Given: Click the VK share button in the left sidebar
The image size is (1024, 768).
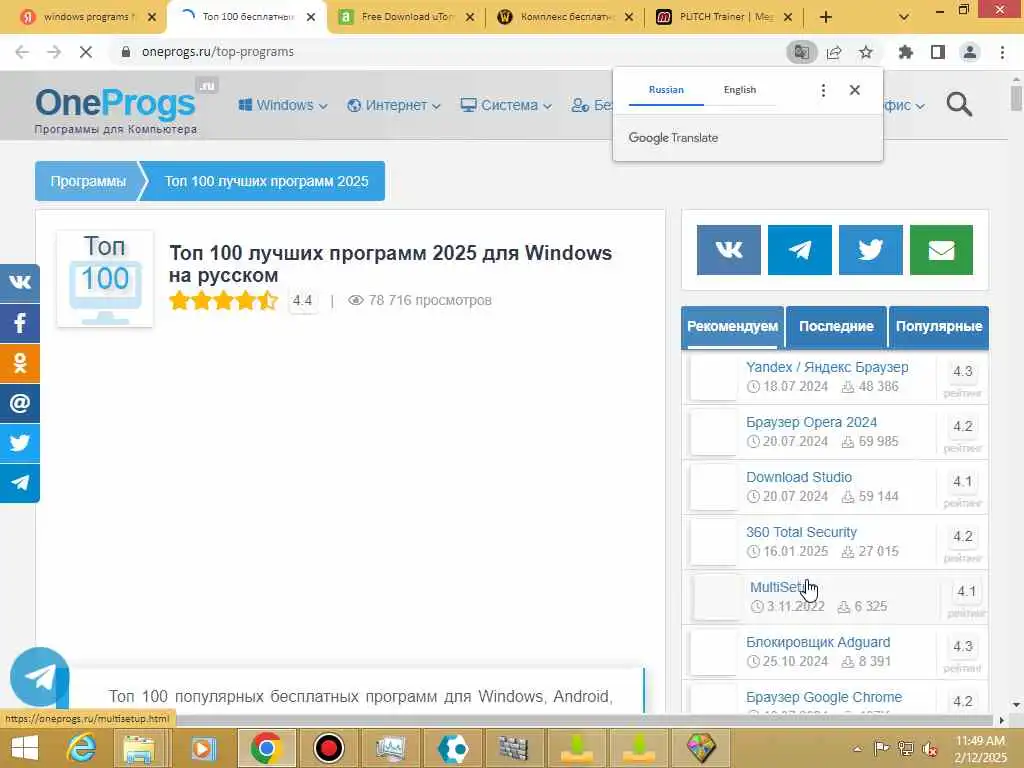Looking at the screenshot, I should click(x=20, y=283).
